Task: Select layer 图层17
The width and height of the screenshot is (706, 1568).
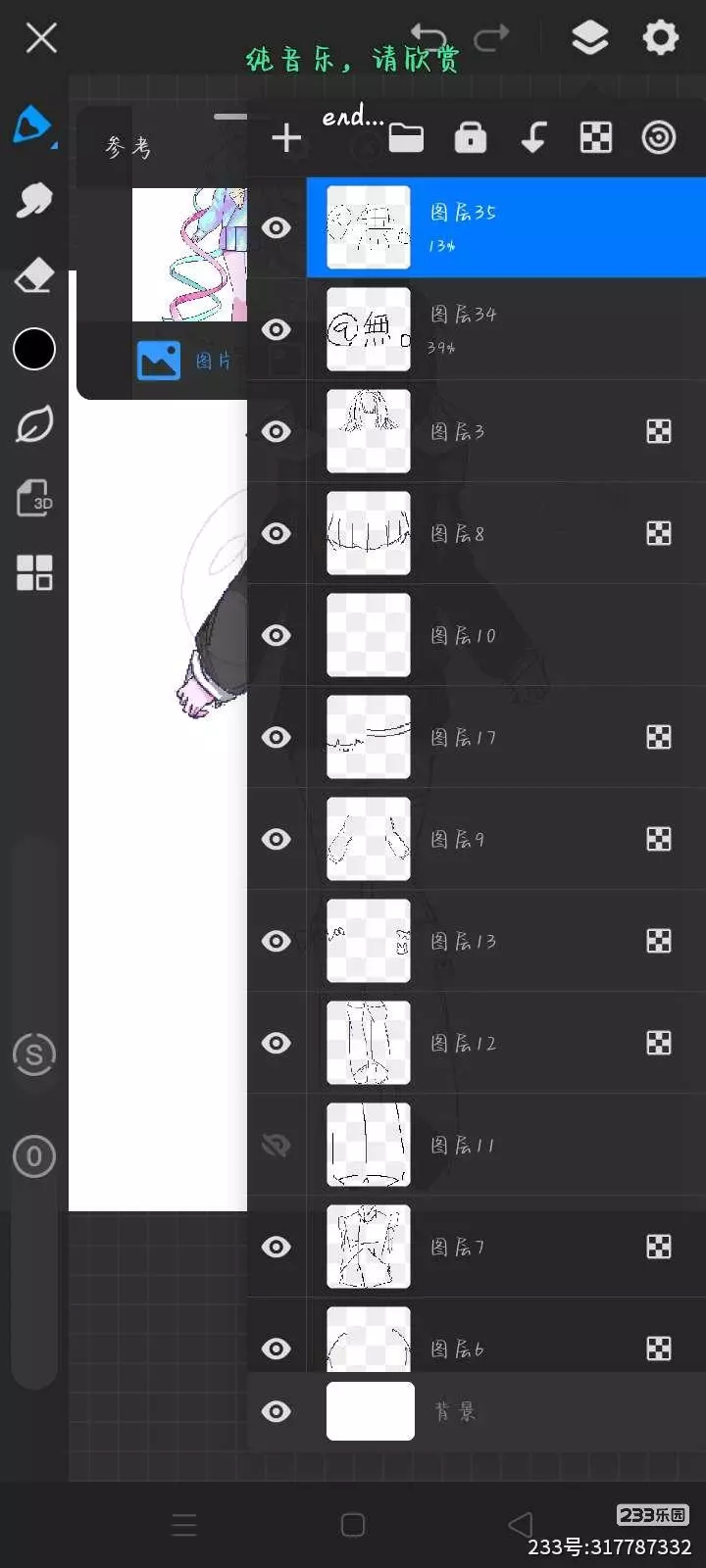Action: (529, 737)
